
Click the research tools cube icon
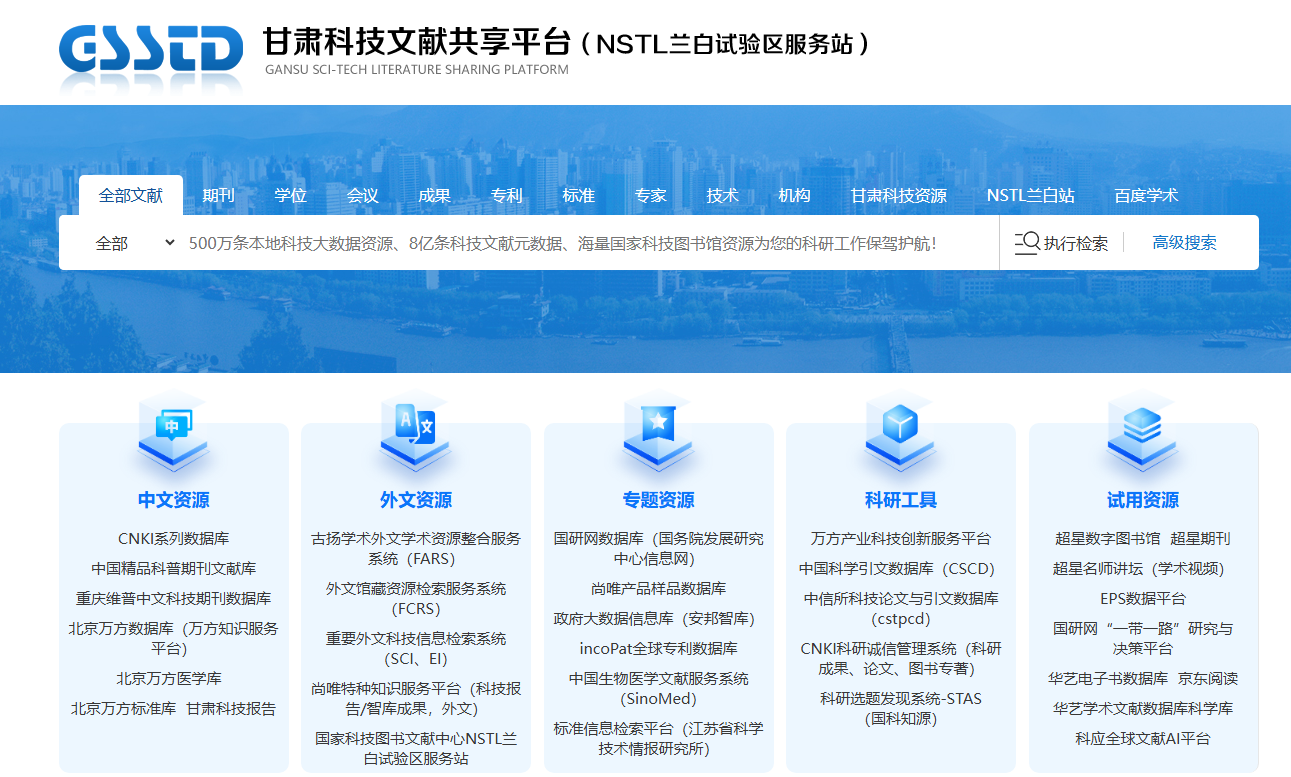(x=900, y=429)
